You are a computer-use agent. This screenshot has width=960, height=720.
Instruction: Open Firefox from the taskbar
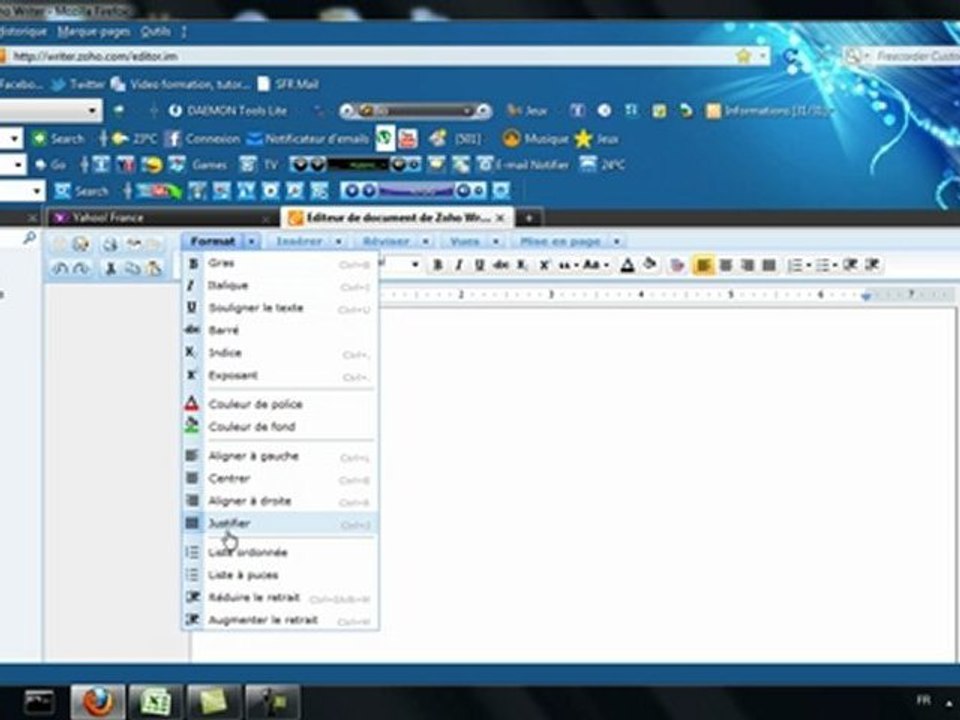coord(97,702)
